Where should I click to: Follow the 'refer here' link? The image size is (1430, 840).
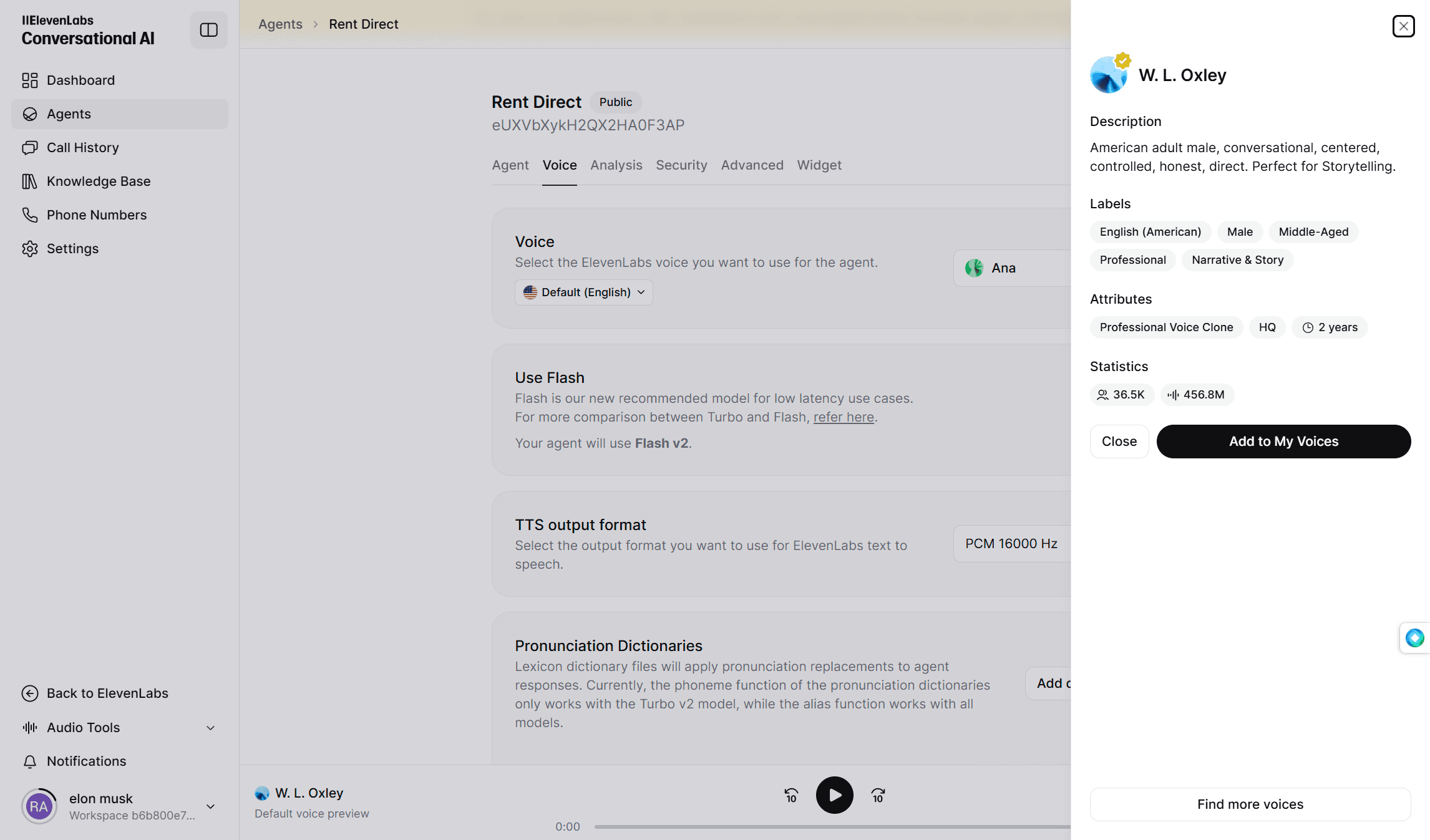tap(844, 417)
